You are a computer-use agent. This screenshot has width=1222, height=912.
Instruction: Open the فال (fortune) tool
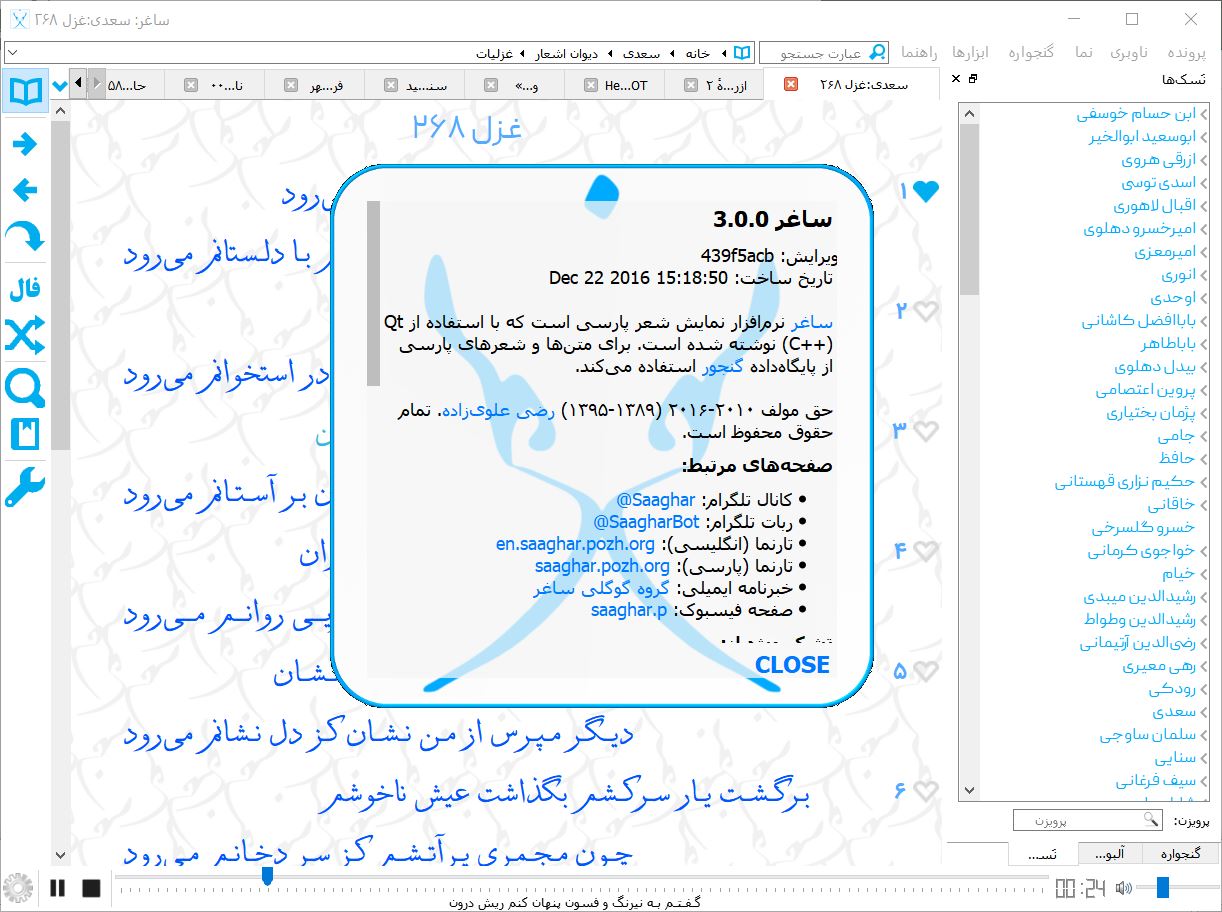25,291
